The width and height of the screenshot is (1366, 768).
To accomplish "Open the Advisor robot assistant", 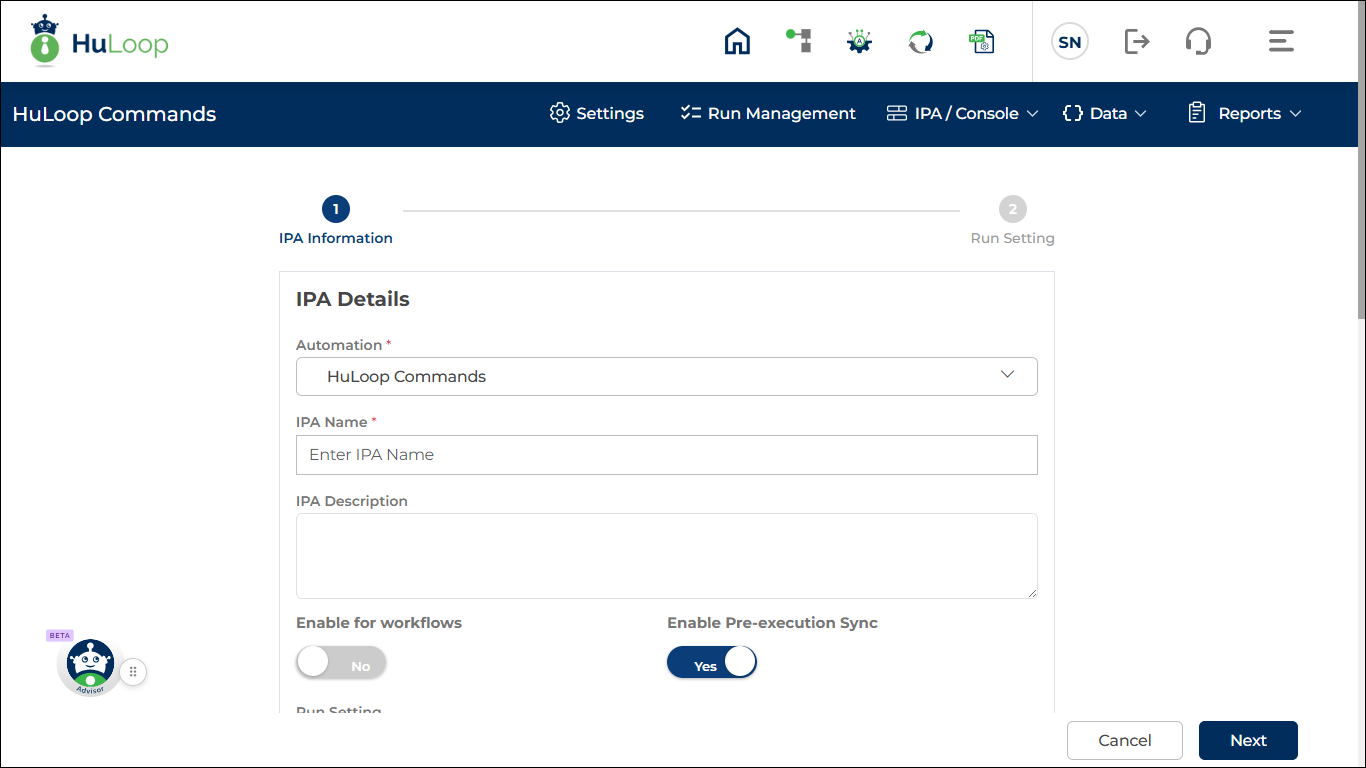I will [x=90, y=667].
